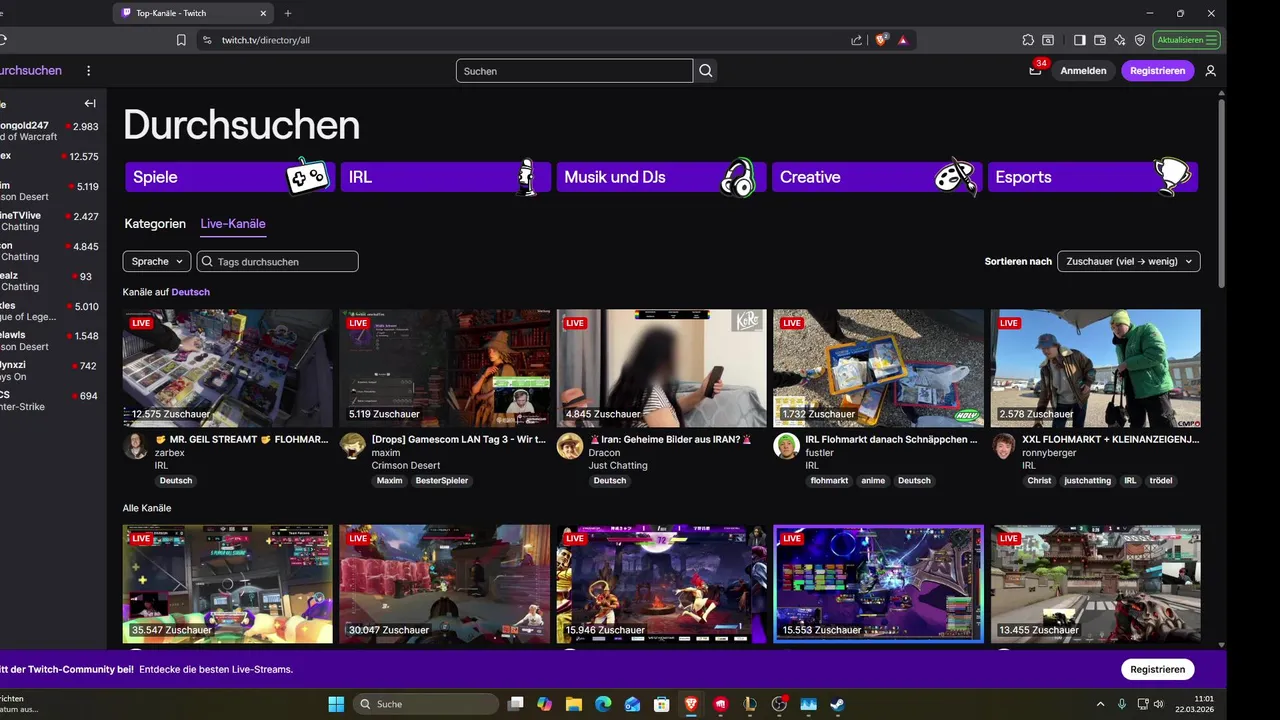The image size is (1280, 720).
Task: Open the Just Chatting category under Dracon
Action: [x=618, y=466]
